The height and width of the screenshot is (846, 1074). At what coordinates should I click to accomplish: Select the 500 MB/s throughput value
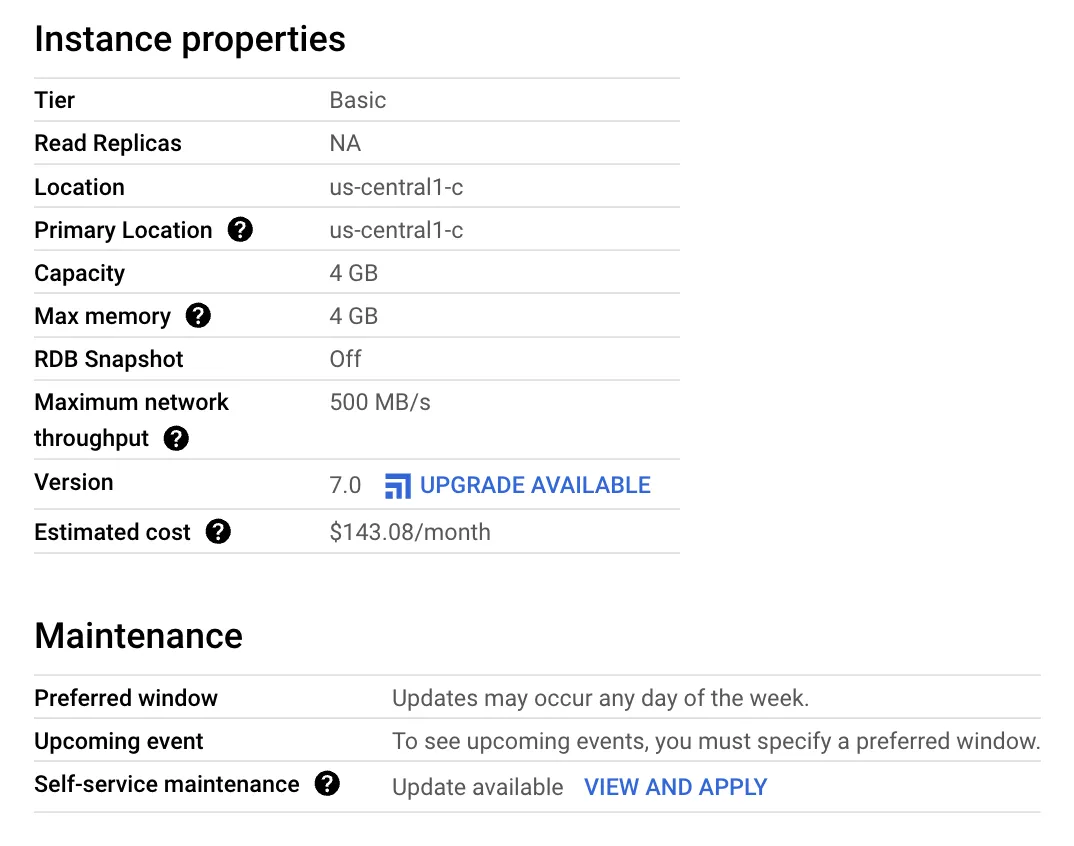click(379, 402)
